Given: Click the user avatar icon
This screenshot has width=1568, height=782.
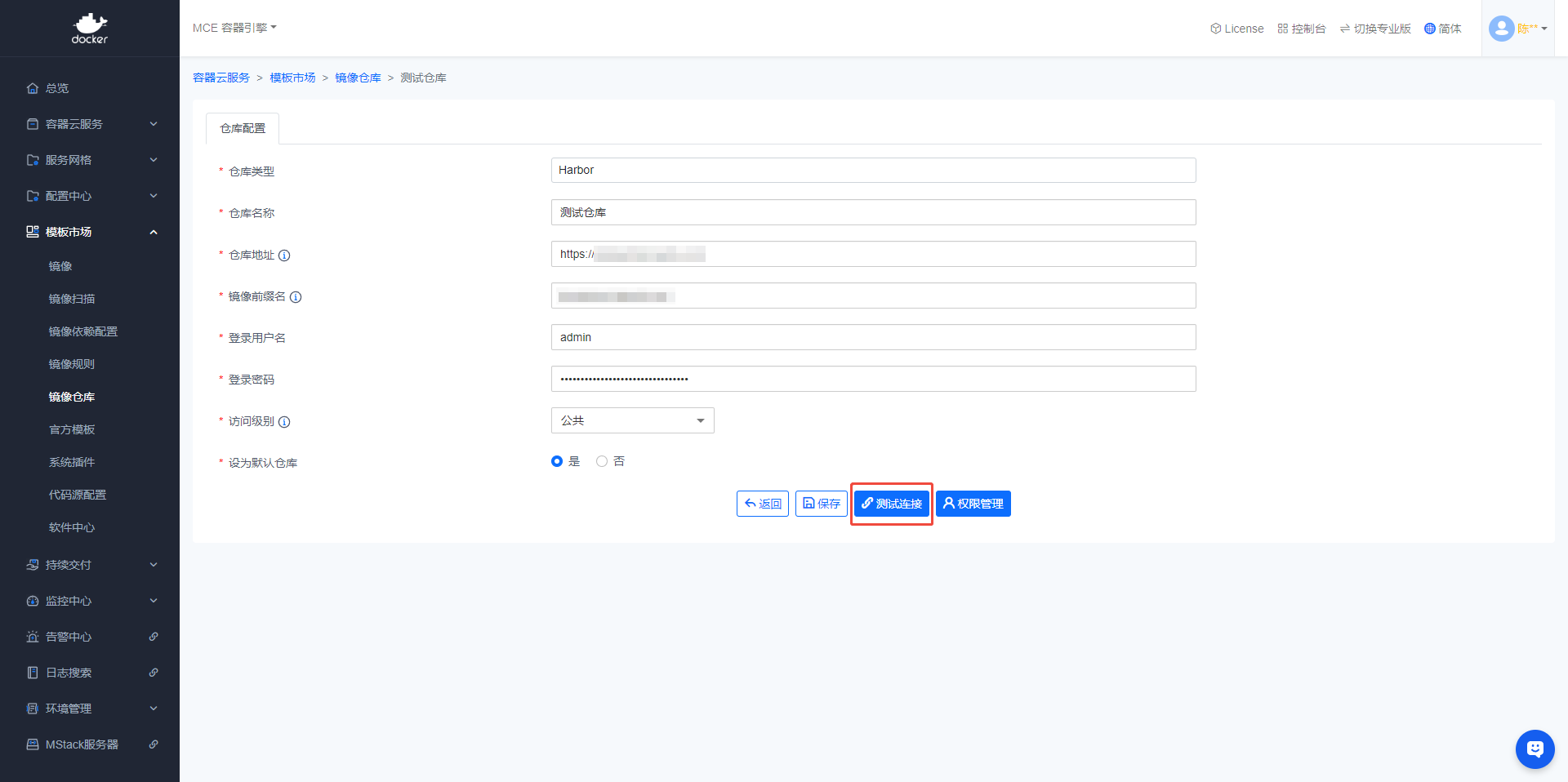Looking at the screenshot, I should pos(1501,29).
